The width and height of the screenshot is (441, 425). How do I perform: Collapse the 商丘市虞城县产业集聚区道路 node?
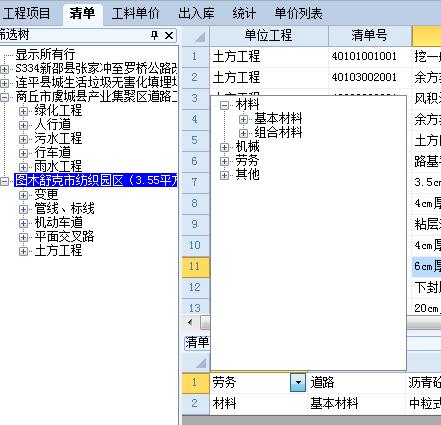4,97
